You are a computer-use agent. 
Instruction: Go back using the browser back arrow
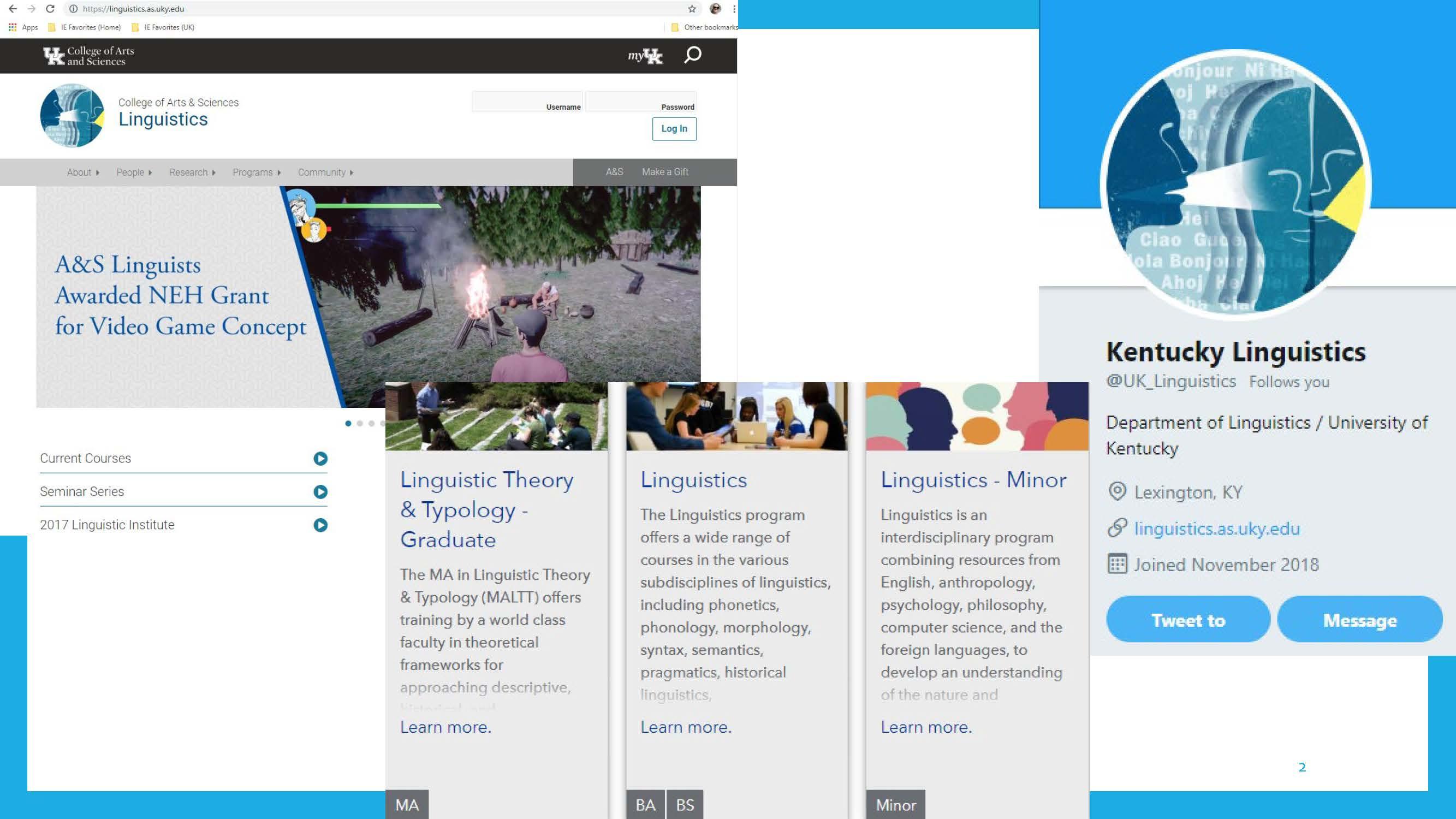pos(13,9)
